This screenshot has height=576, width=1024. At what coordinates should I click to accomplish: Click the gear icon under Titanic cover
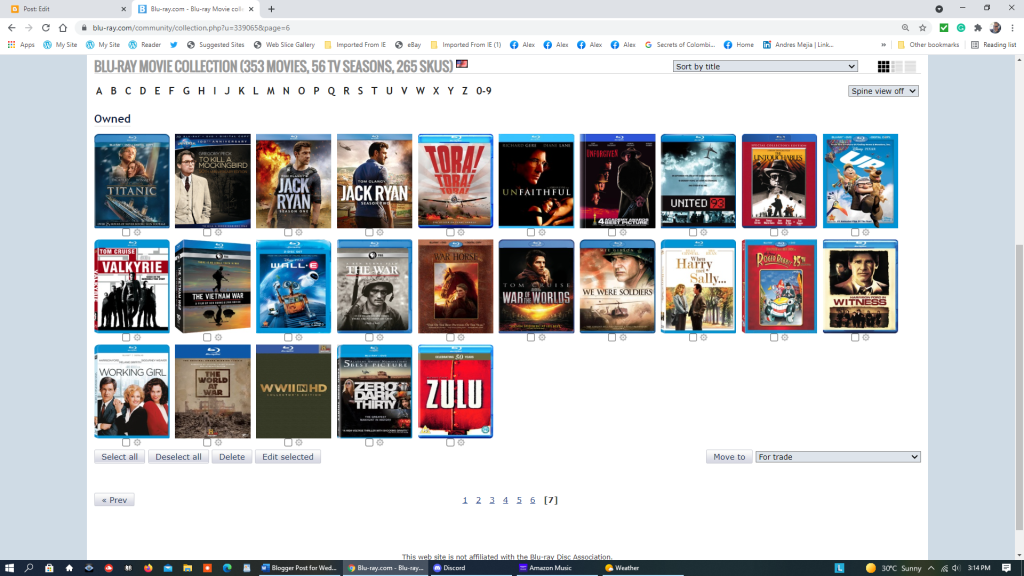click(137, 232)
